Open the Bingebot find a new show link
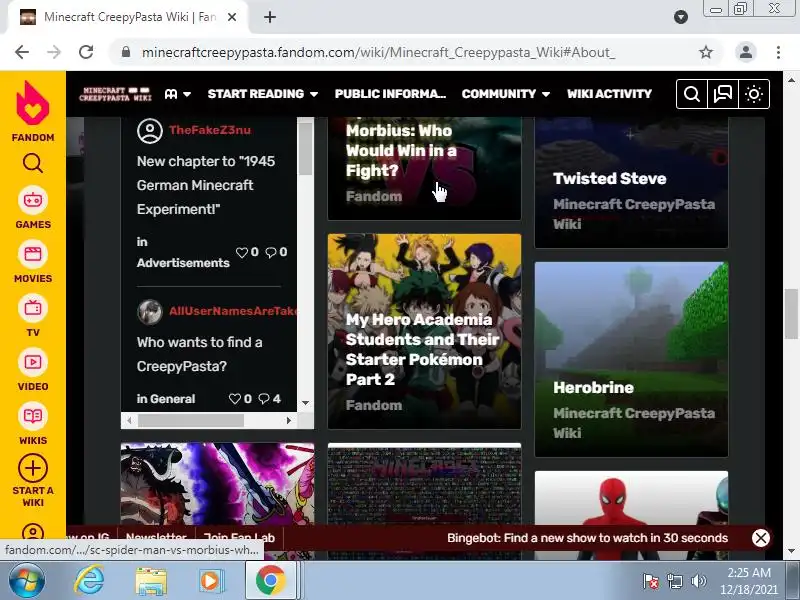 click(587, 538)
